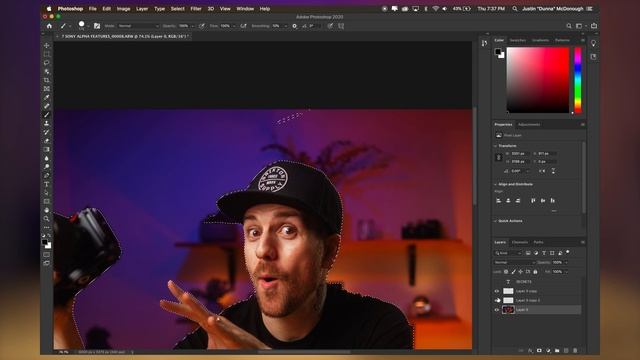The height and width of the screenshot is (360, 640).
Task: Toggle visibility of Layer 0 copy 2
Action: 497,300
